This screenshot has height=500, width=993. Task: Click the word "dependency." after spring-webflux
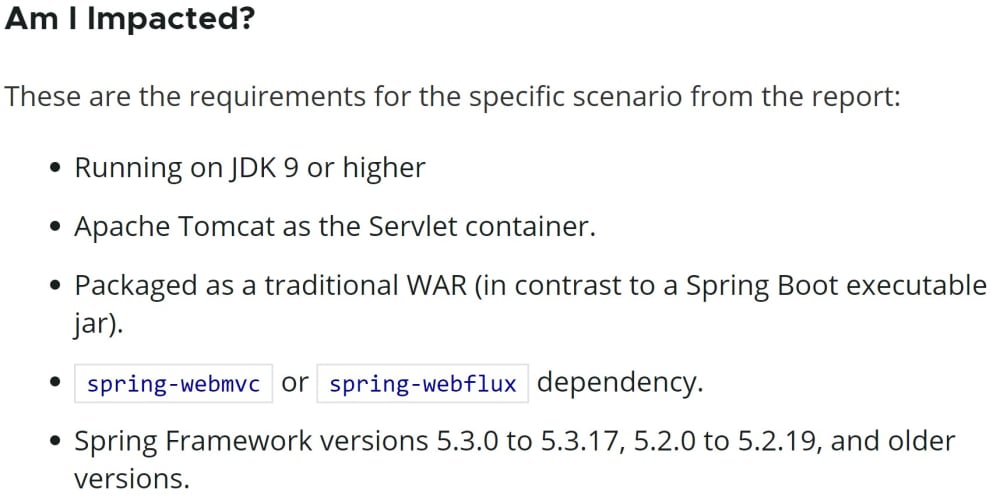pyautogui.click(x=620, y=383)
